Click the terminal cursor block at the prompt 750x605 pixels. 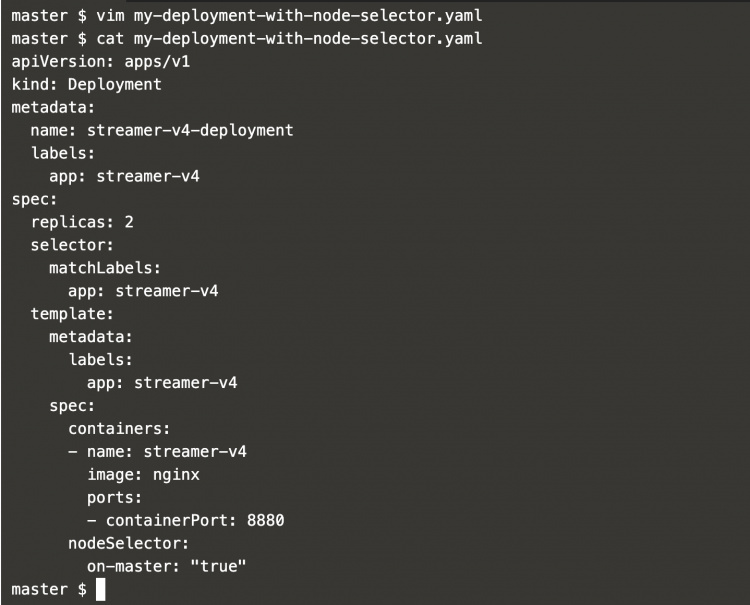click(100, 589)
